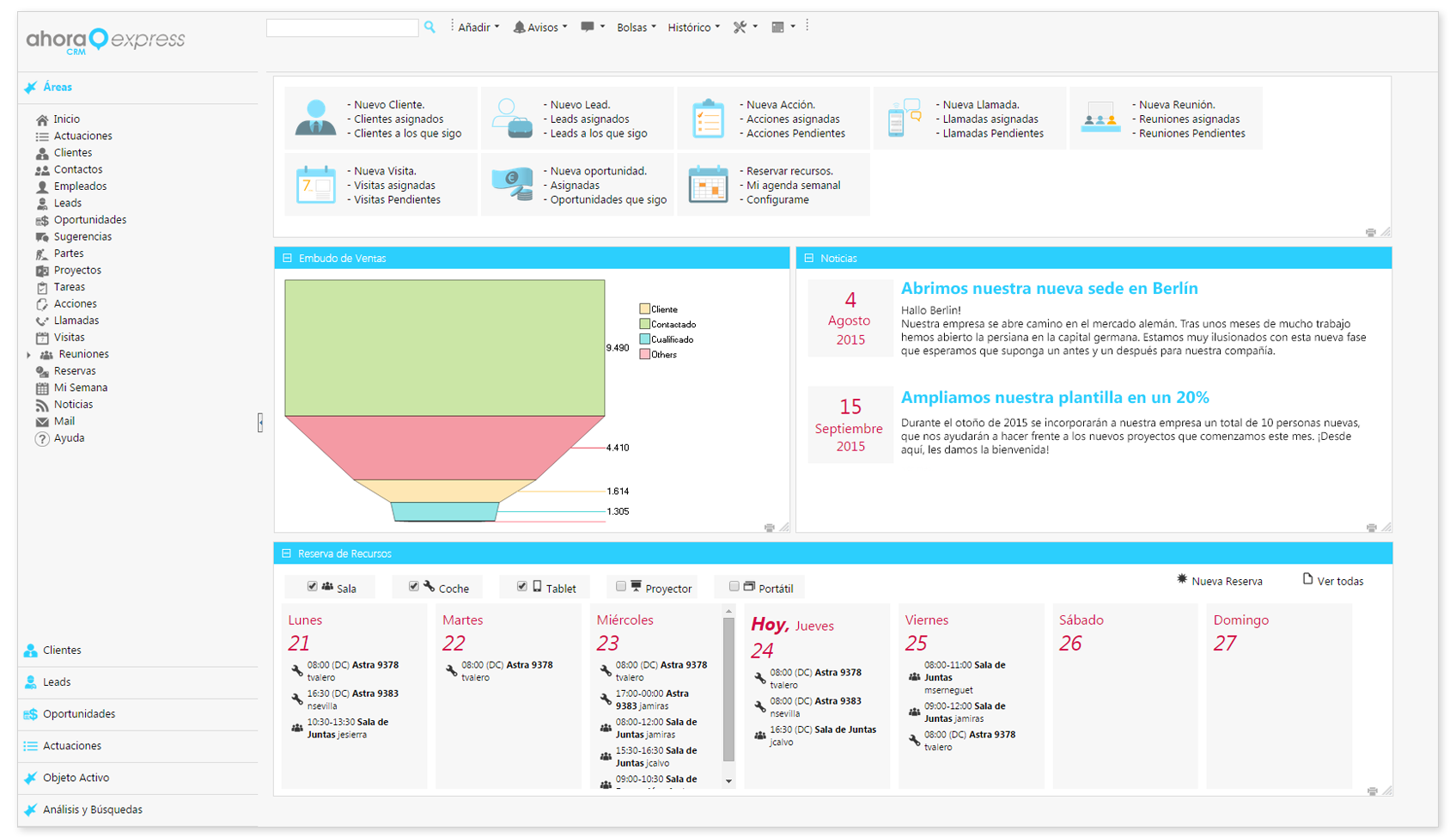Open the Ampliamos nuestra plantilla headline
The height and width of the screenshot is (837, 1456).
(x=1055, y=398)
